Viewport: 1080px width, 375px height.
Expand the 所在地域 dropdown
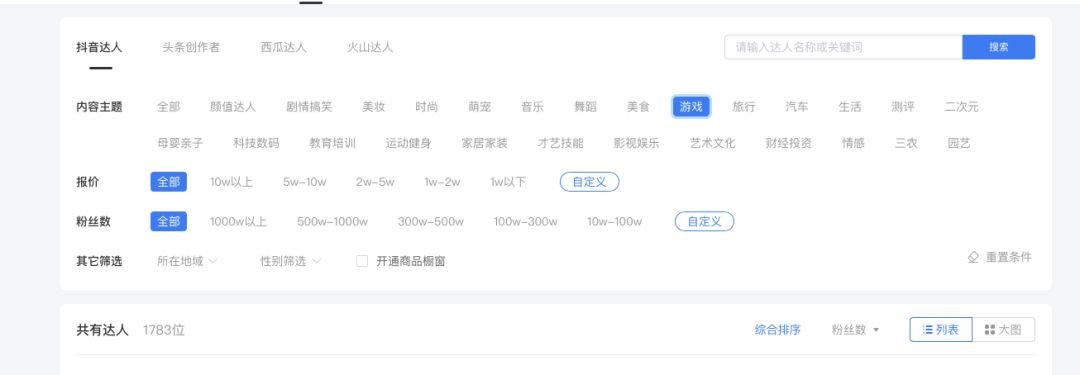coord(187,261)
